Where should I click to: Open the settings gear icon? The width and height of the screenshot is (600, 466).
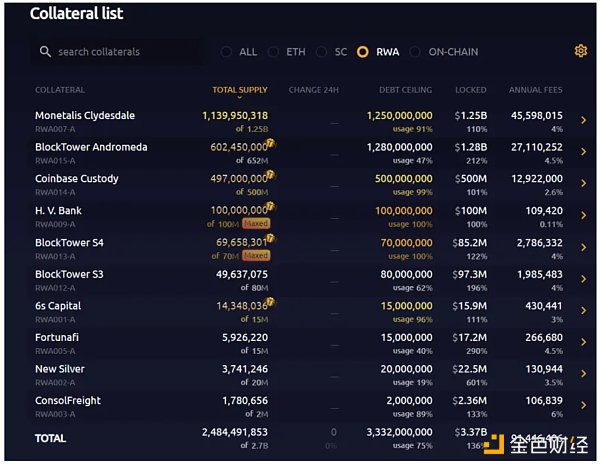580,51
